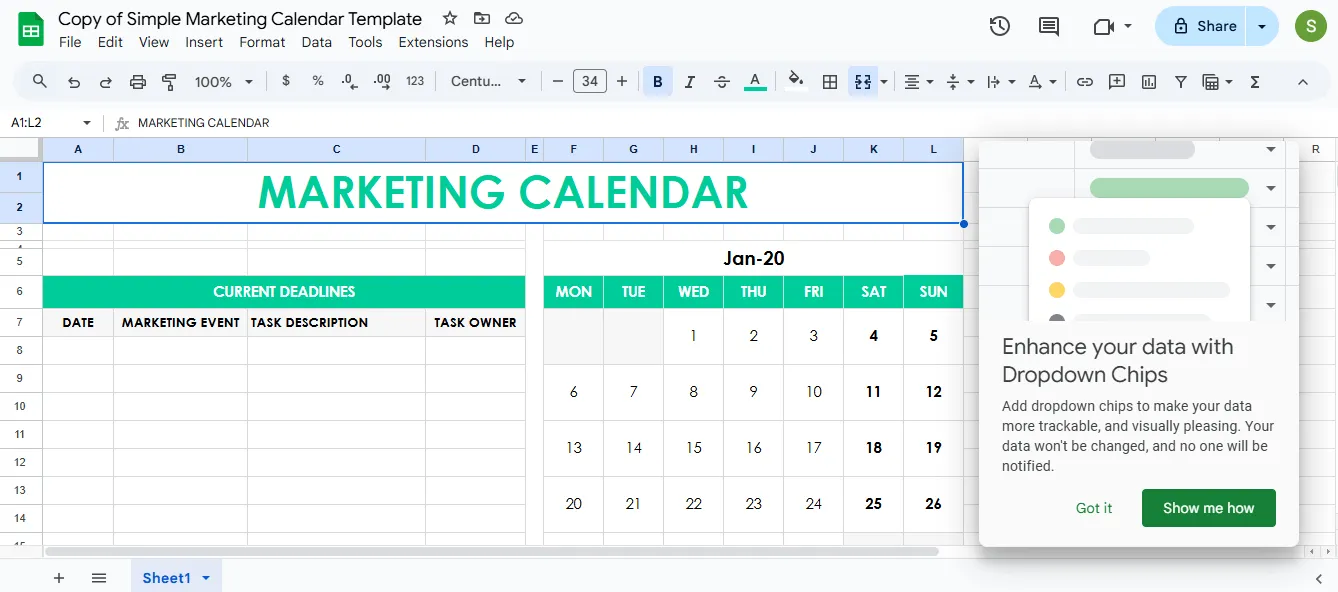Open the borders tool
1338x592 pixels.
pos(830,82)
